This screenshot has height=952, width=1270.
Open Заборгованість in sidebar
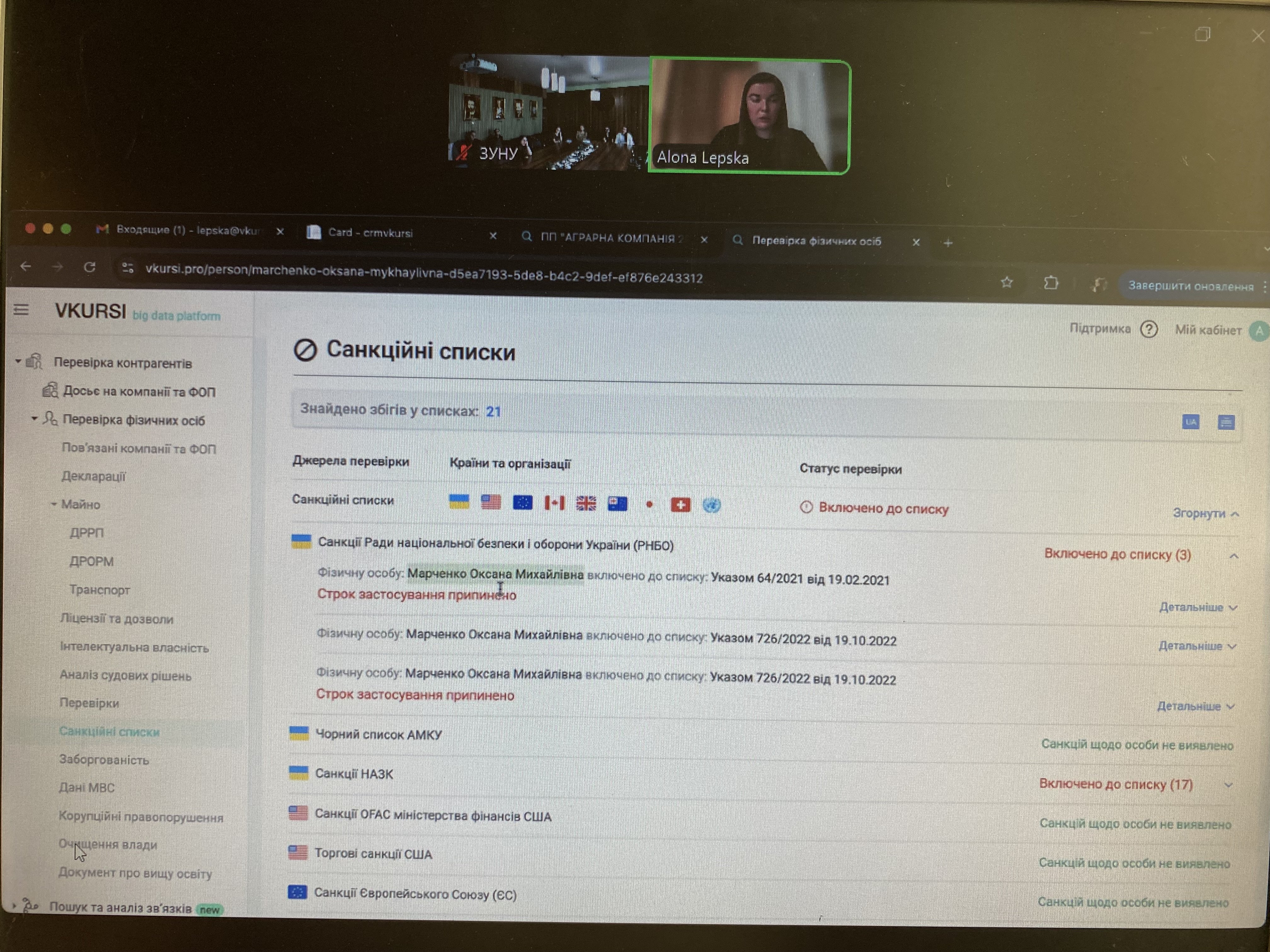[104, 760]
